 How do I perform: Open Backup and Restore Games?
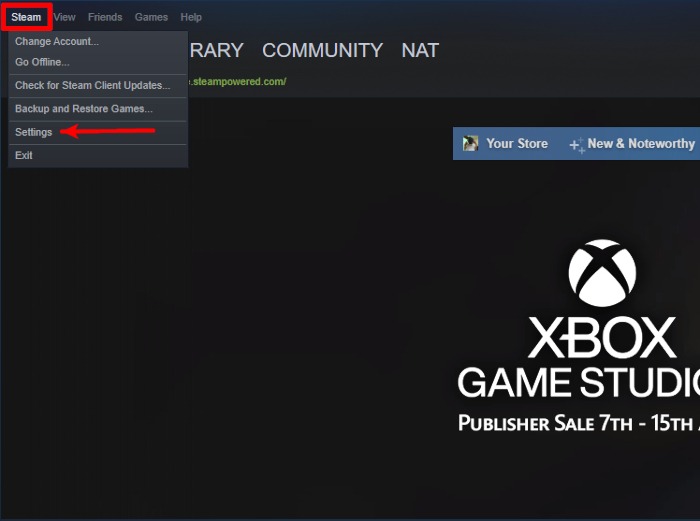click(x=98, y=108)
